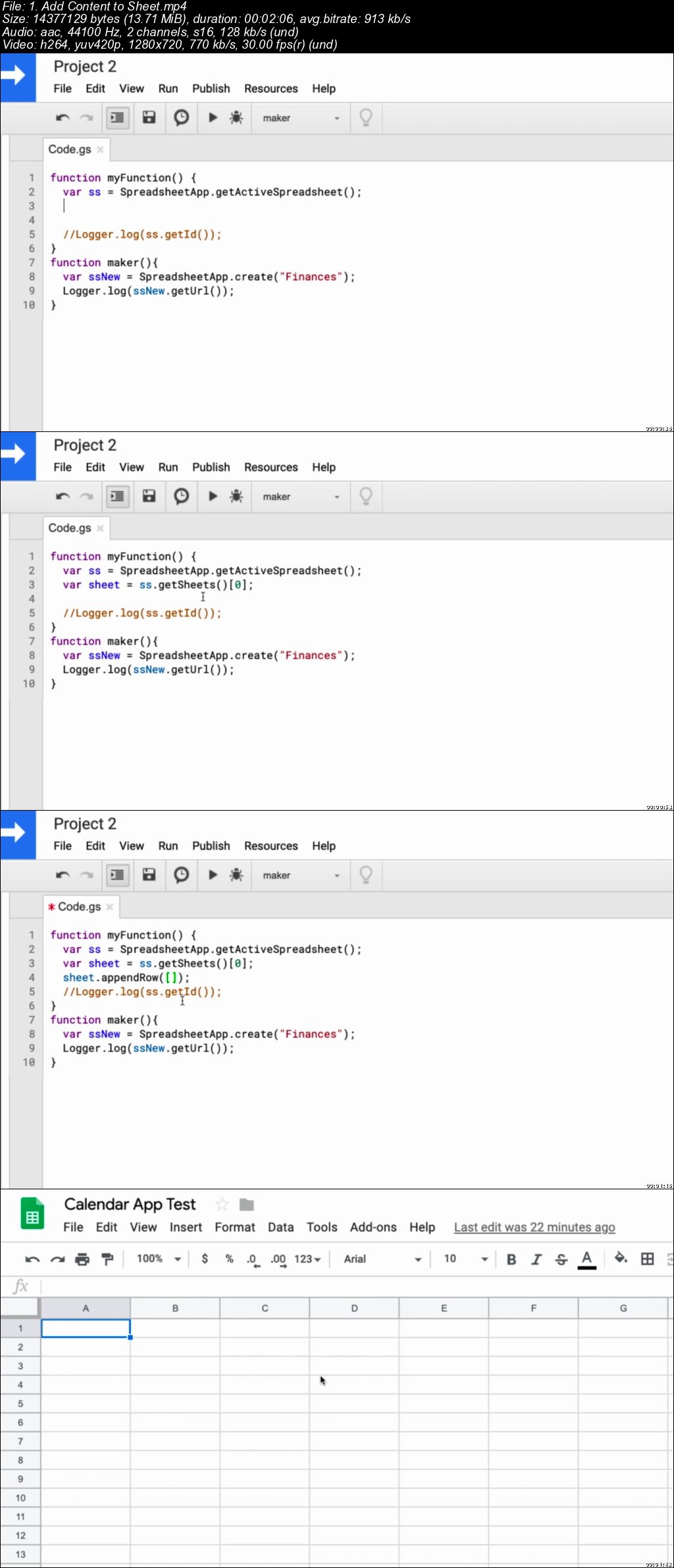Open 'Last edit was 22 minutes ago' link
The height and width of the screenshot is (1568, 674).
534,1227
